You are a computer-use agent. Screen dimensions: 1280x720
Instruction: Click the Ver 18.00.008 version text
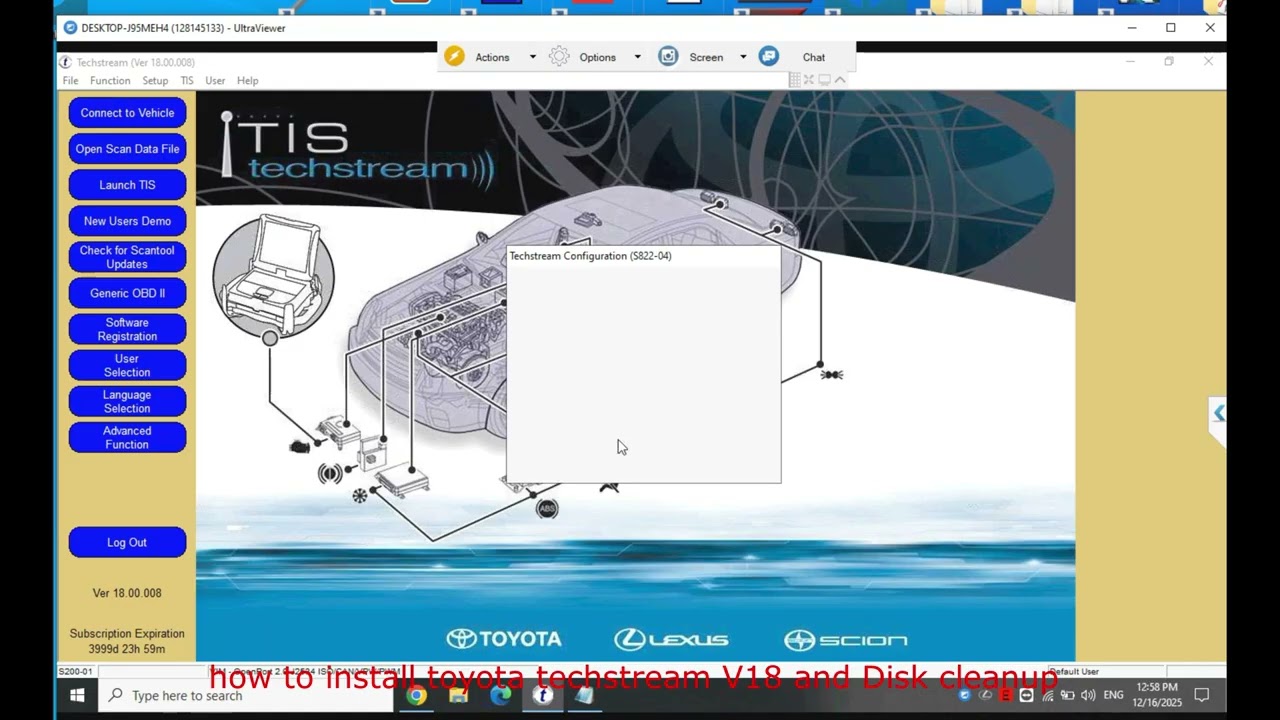[127, 593]
